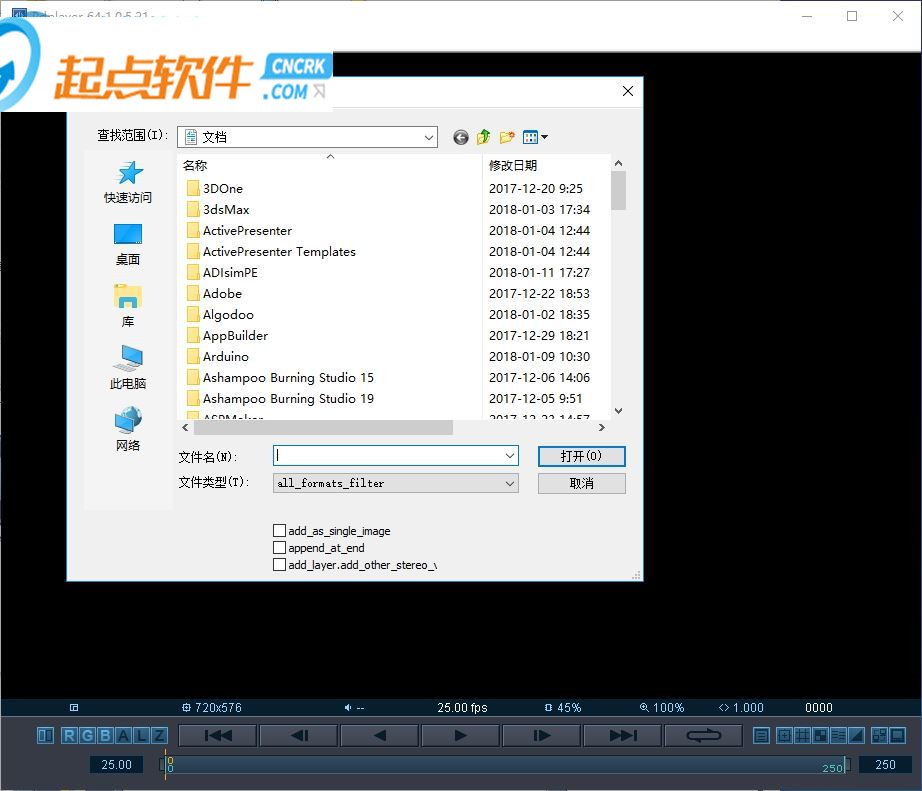Toggle loop playback mode
The width and height of the screenshot is (922, 791).
coord(703,735)
